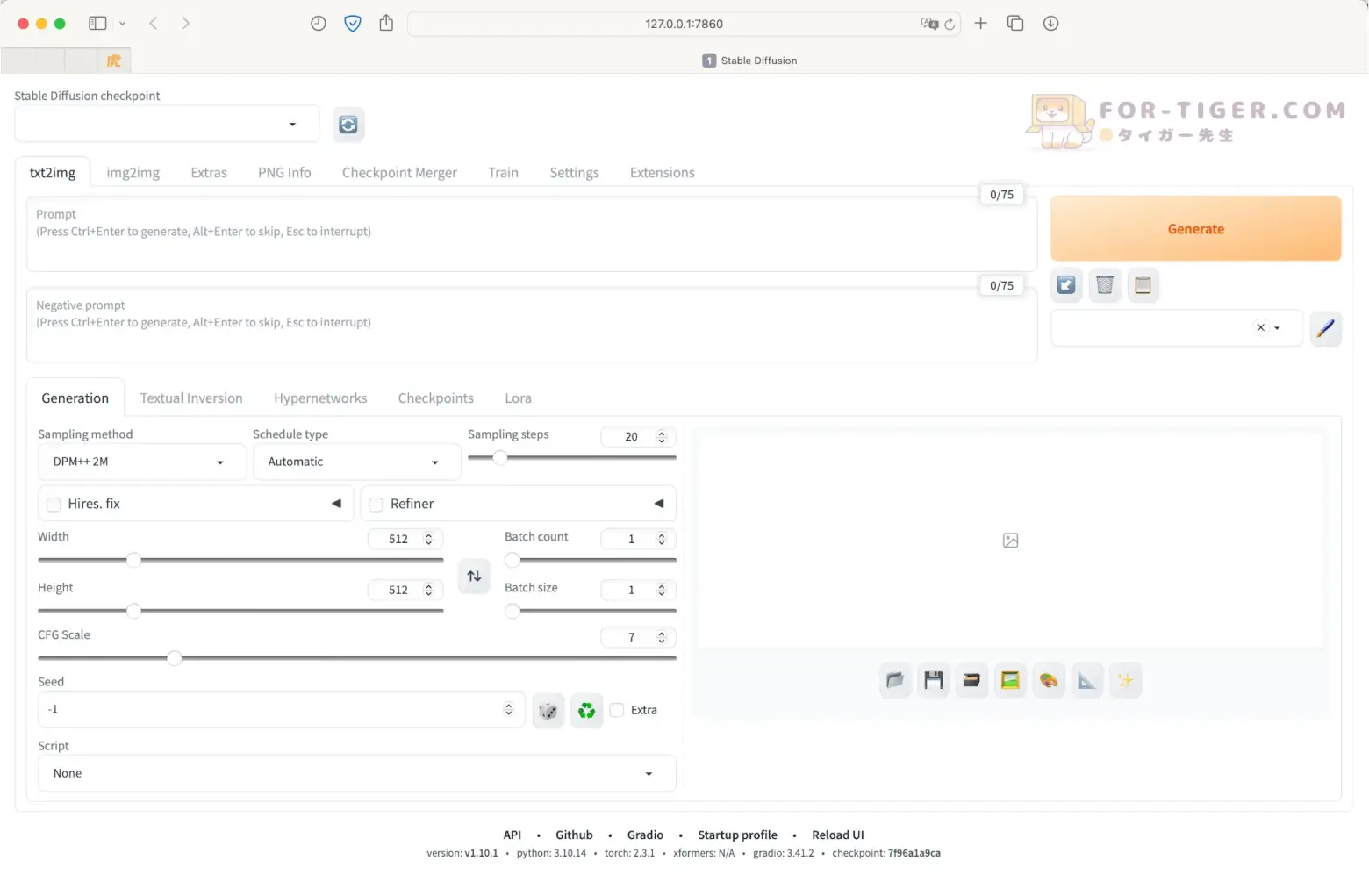The height and width of the screenshot is (896, 1369).
Task: Click the CFG Scale slider handle
Action: pyautogui.click(x=175, y=658)
